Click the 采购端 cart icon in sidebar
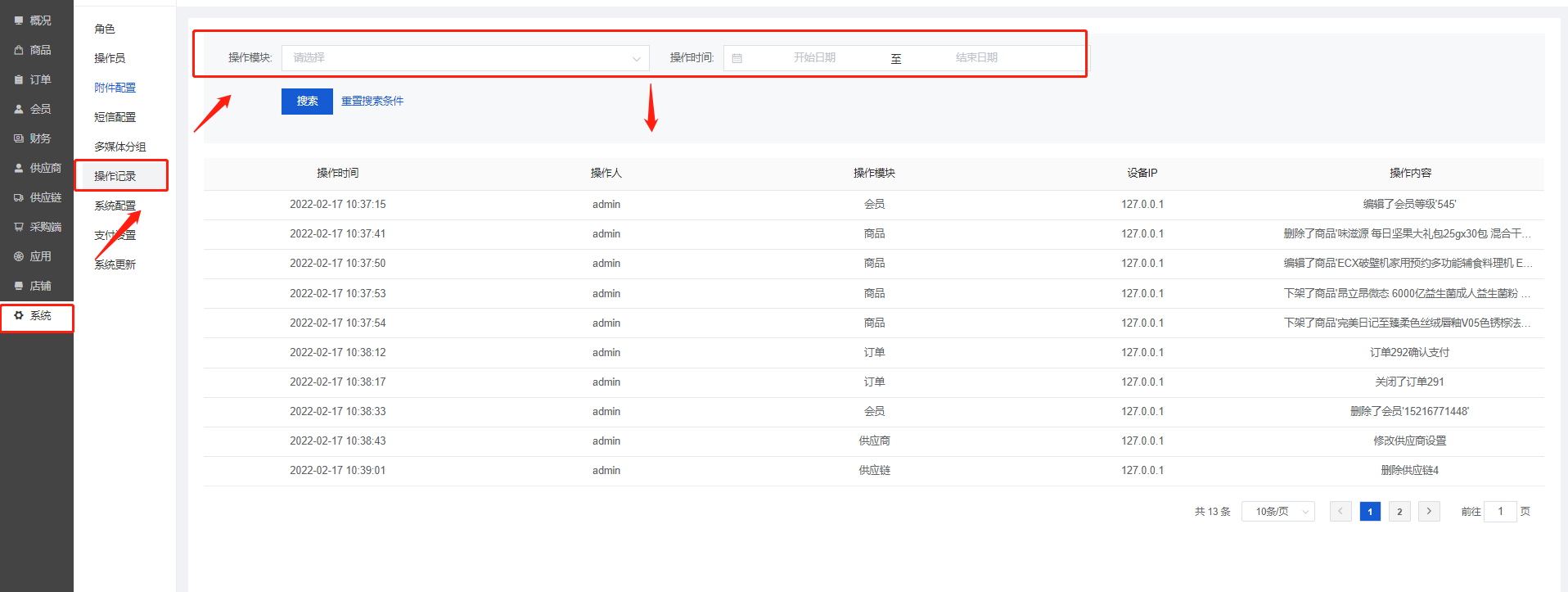Image resolution: width=1568 pixels, height=592 pixels. 19,227
